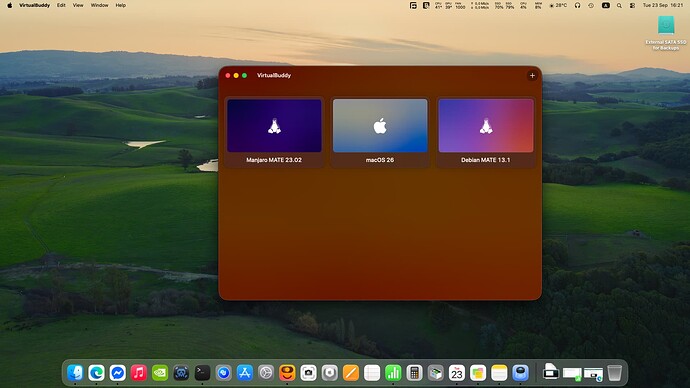Click the headphones icon in the menu bar
Viewport: 690px width, 388px height.
coord(577,5)
